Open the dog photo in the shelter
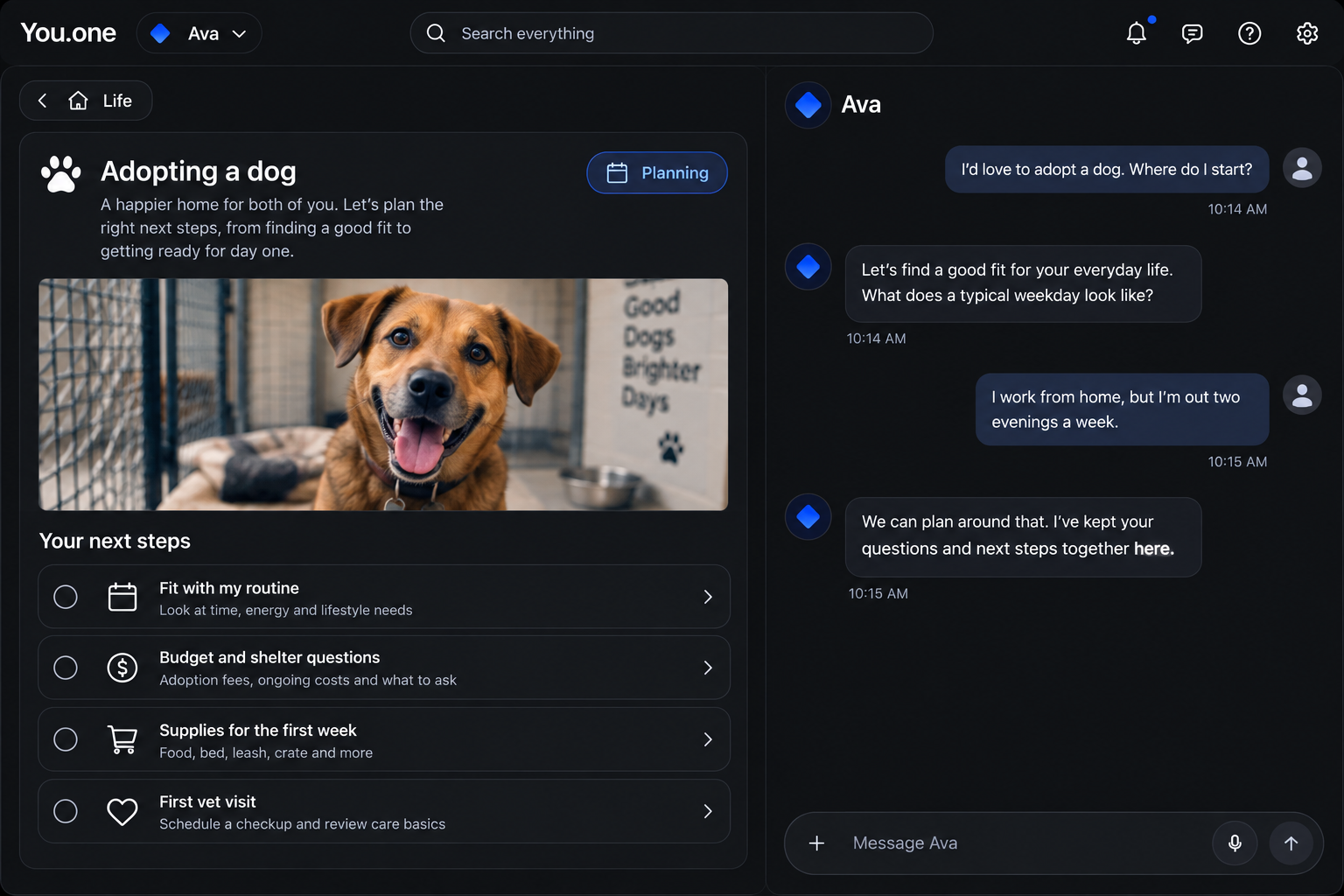This screenshot has height=896, width=1344. 383,395
